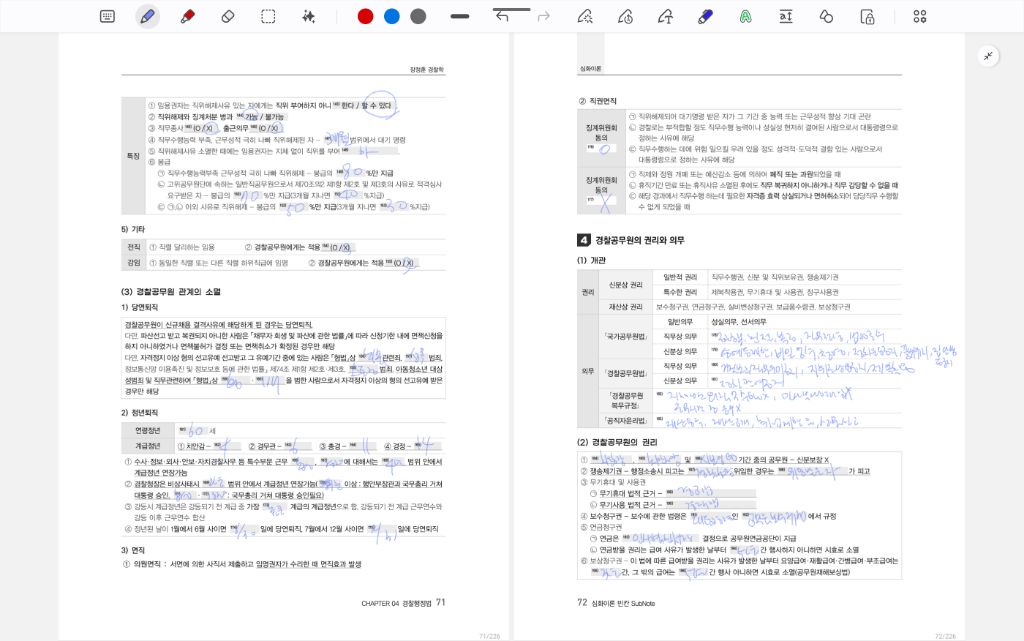Pick the red pen color
Image resolution: width=1024 pixels, height=641 pixels.
365,16
